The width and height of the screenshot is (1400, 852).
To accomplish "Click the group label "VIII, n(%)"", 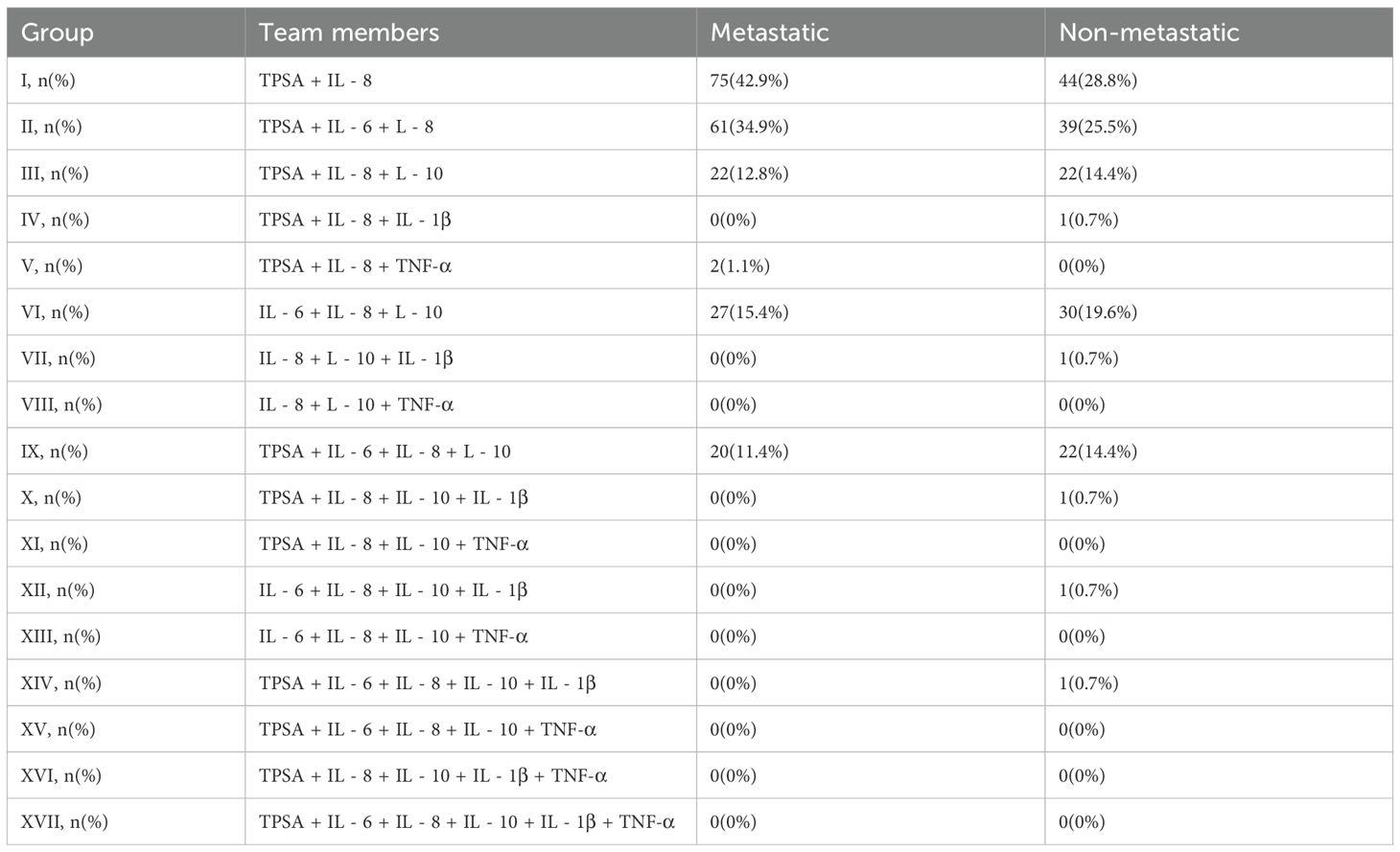I will click(61, 404).
